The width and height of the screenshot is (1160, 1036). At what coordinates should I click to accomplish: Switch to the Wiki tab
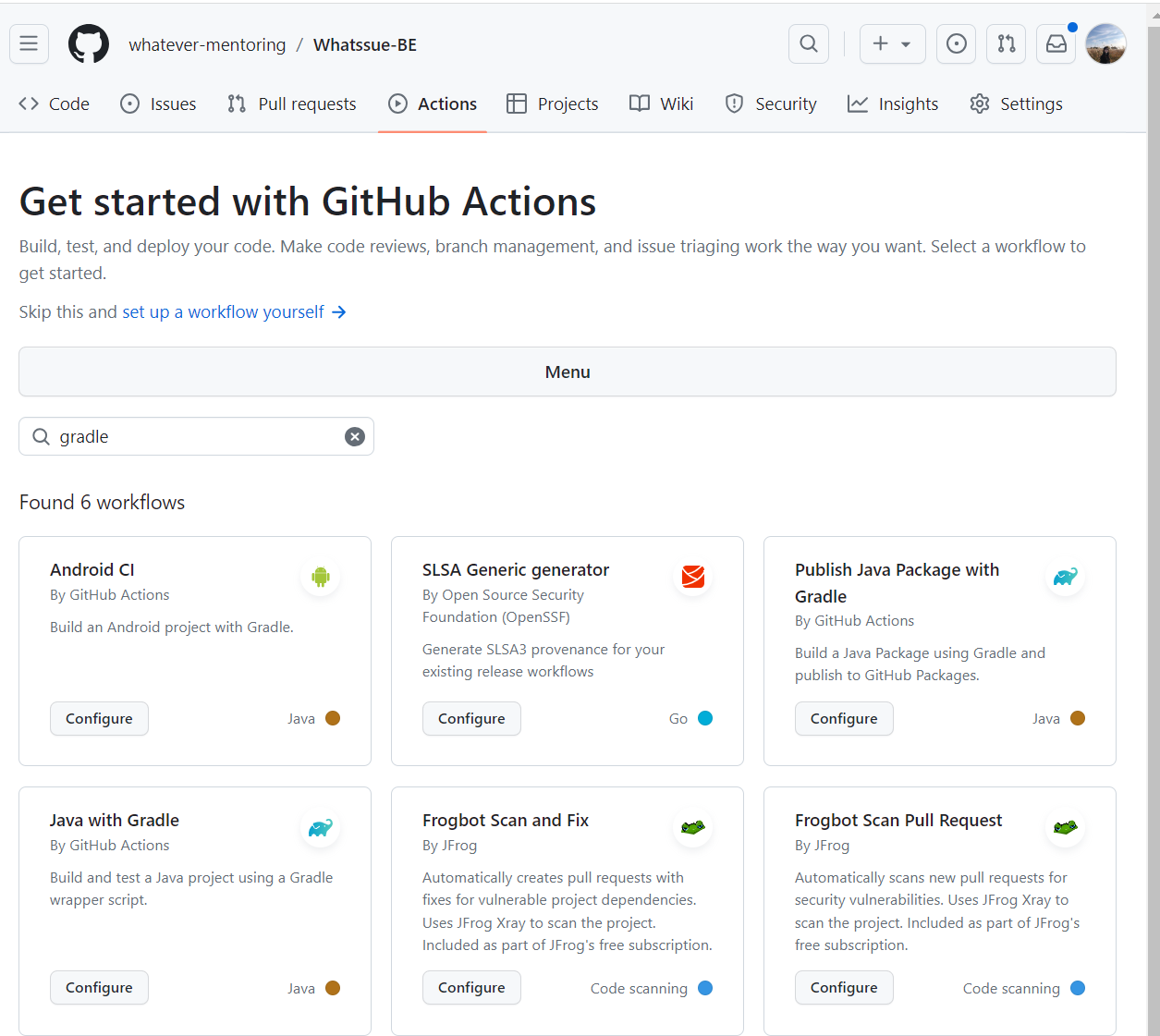point(661,104)
